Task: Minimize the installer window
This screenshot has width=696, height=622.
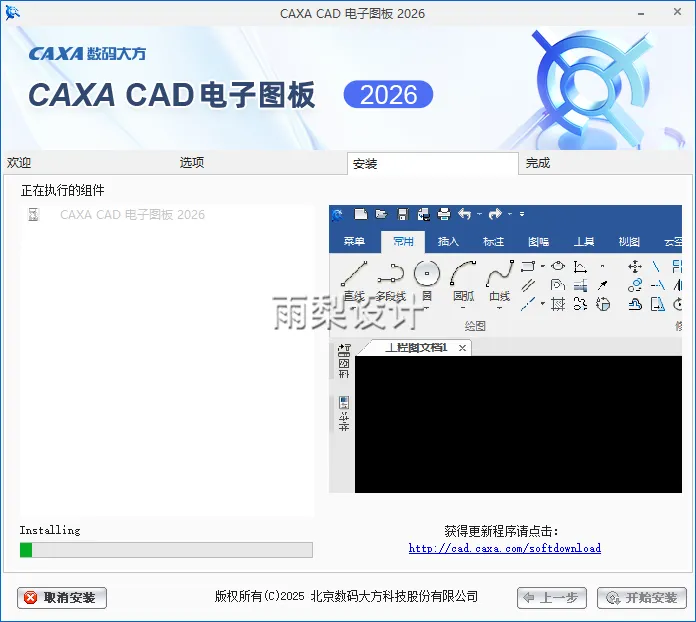Action: click(x=641, y=14)
